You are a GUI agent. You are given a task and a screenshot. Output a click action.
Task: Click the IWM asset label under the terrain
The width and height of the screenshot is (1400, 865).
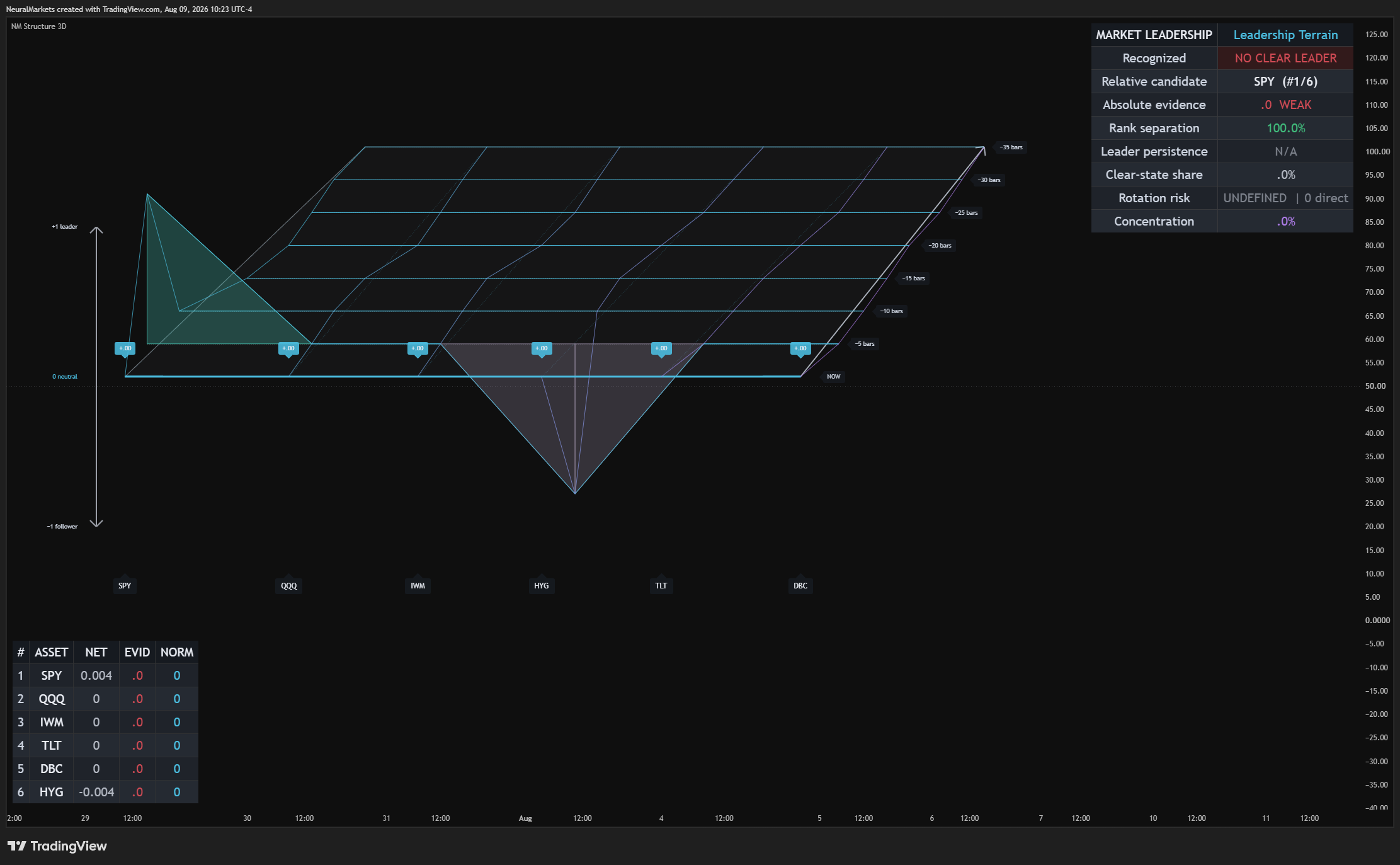(418, 585)
